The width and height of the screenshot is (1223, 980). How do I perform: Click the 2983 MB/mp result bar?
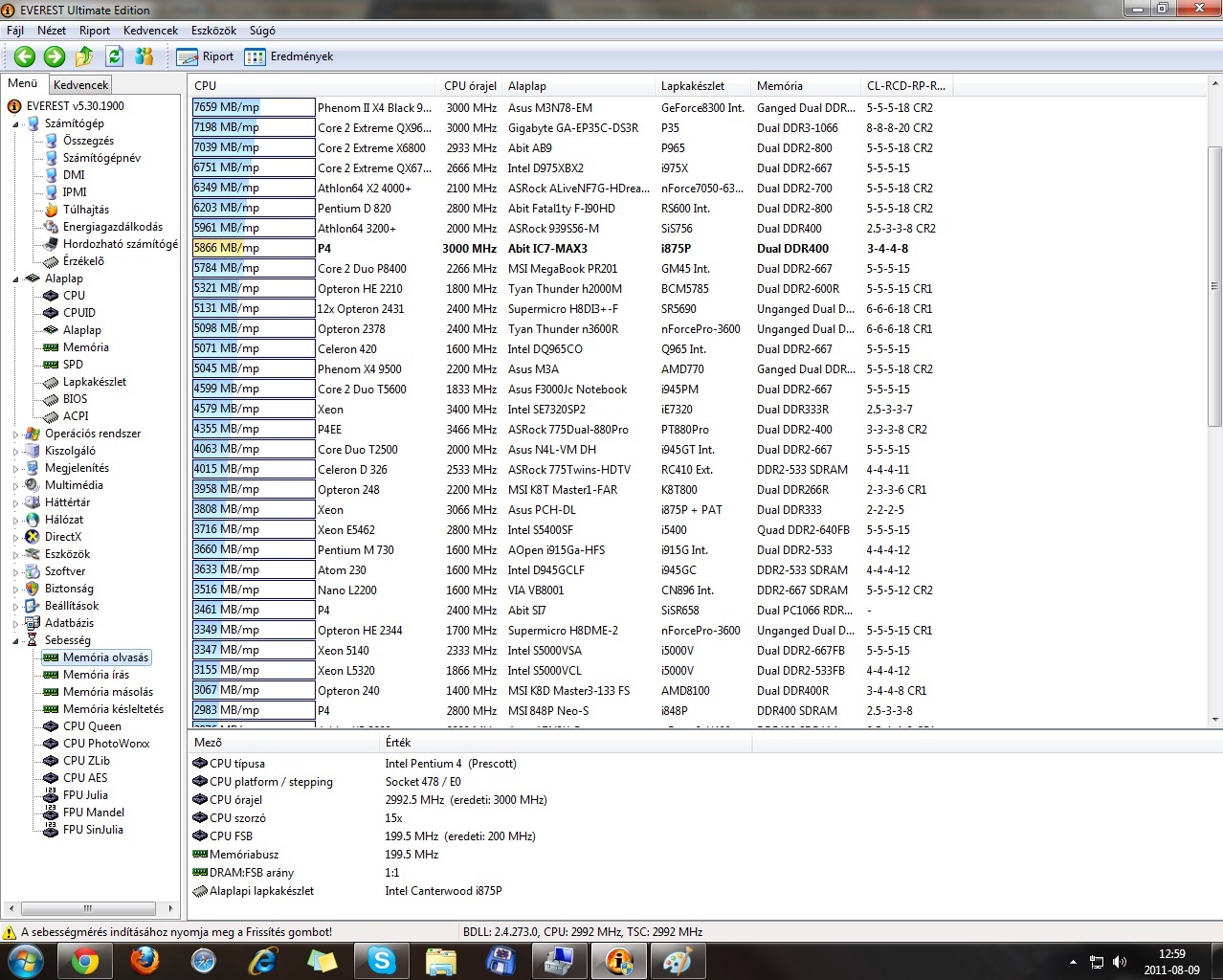coord(254,710)
